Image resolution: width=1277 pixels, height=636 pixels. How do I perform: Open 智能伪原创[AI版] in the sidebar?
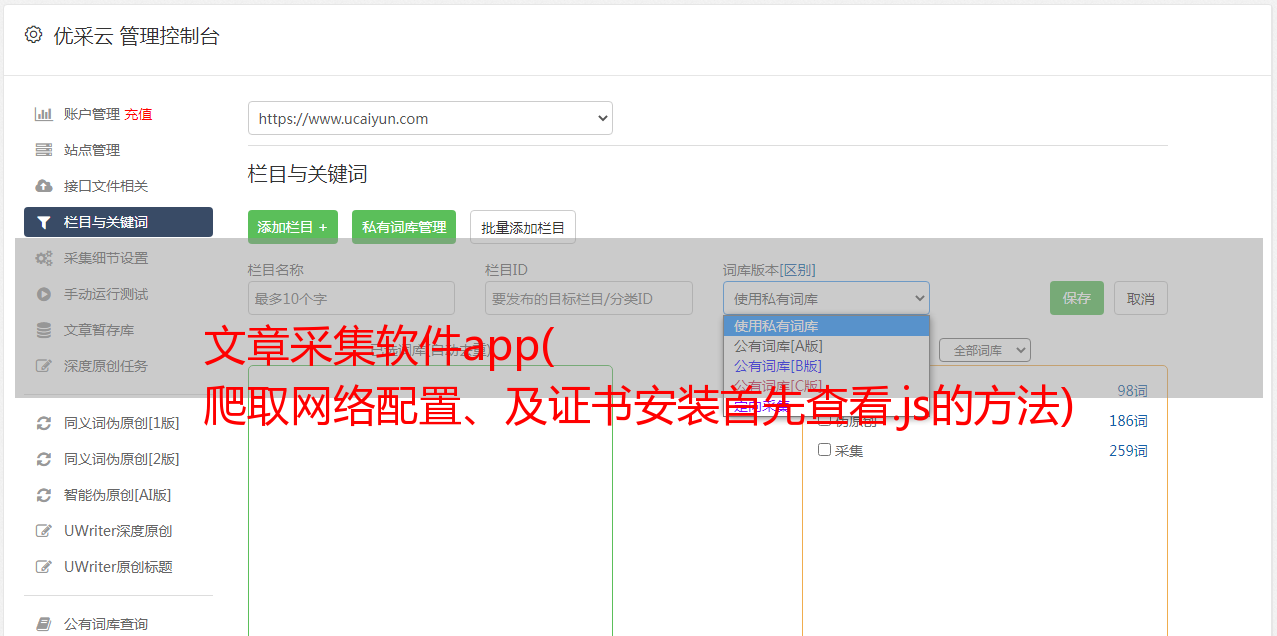(117, 495)
